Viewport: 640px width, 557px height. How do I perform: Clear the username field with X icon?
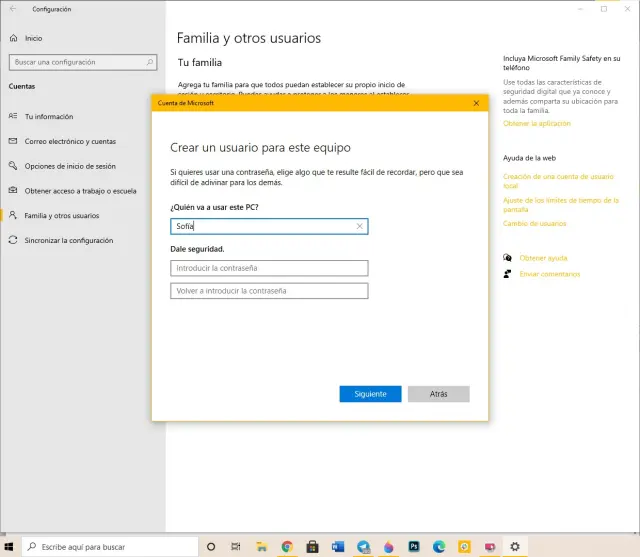point(359,226)
